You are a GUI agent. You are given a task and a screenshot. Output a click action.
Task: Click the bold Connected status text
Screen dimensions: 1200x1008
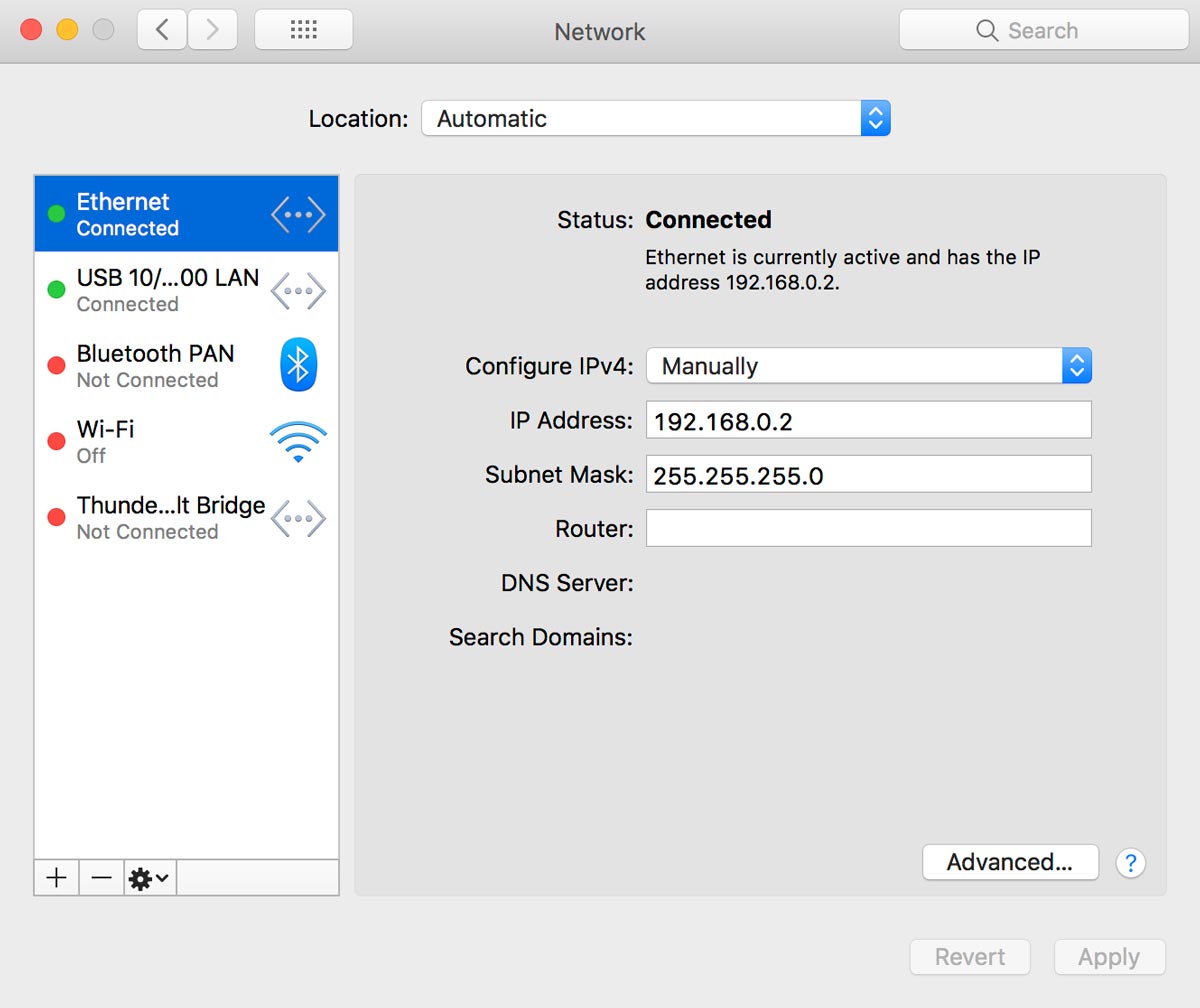[708, 219]
